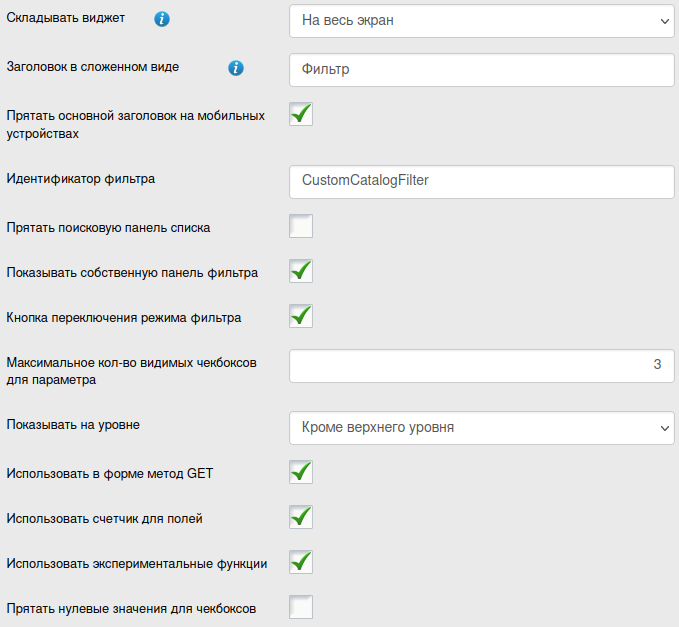Focus the "CustomCatalogFilter" identifier field

pos(481,181)
